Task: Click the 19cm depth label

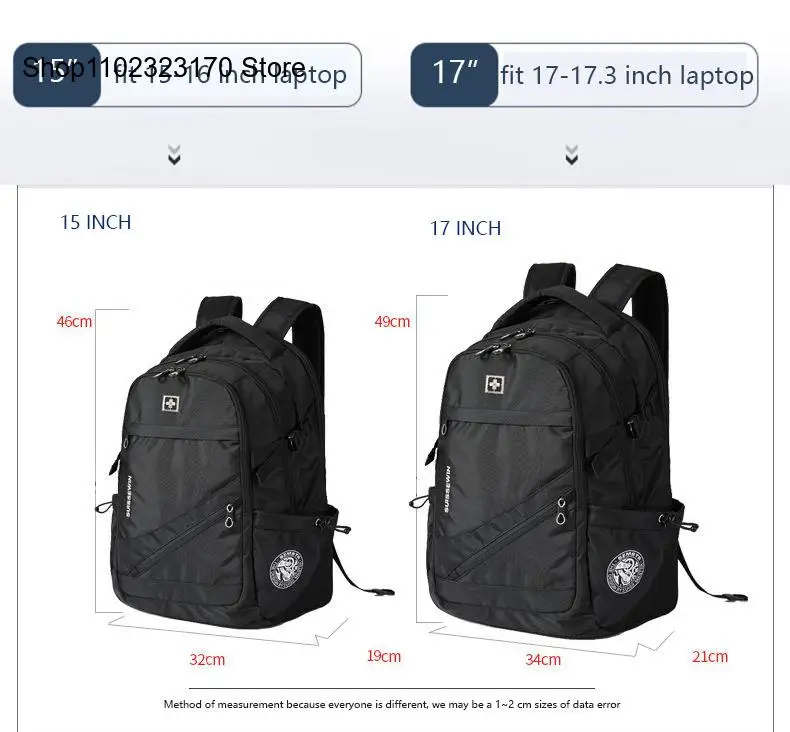Action: point(384,656)
